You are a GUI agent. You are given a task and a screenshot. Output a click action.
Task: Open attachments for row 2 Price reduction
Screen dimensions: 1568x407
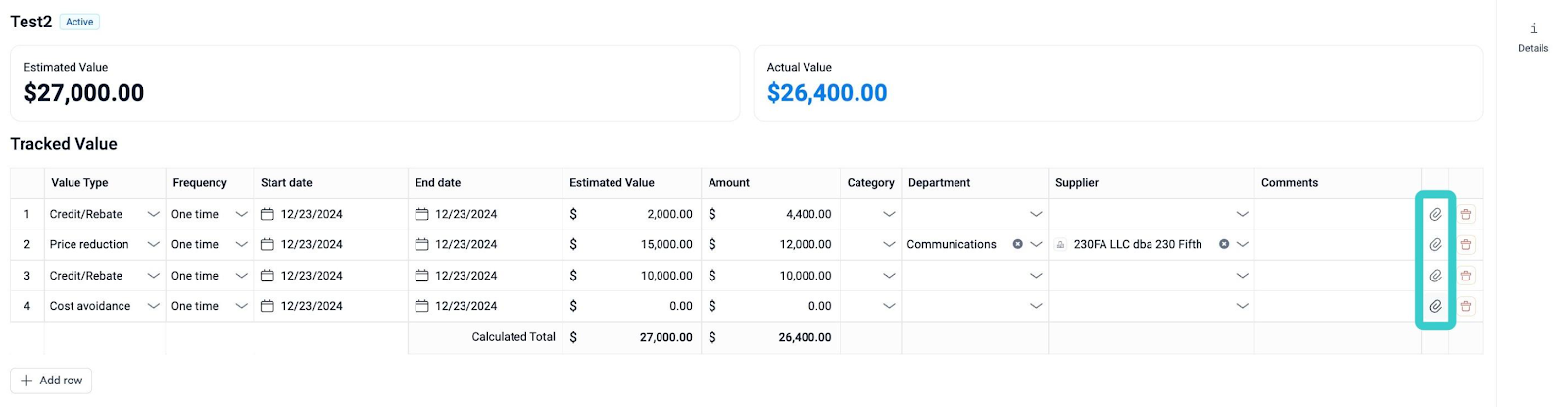[x=1435, y=244]
